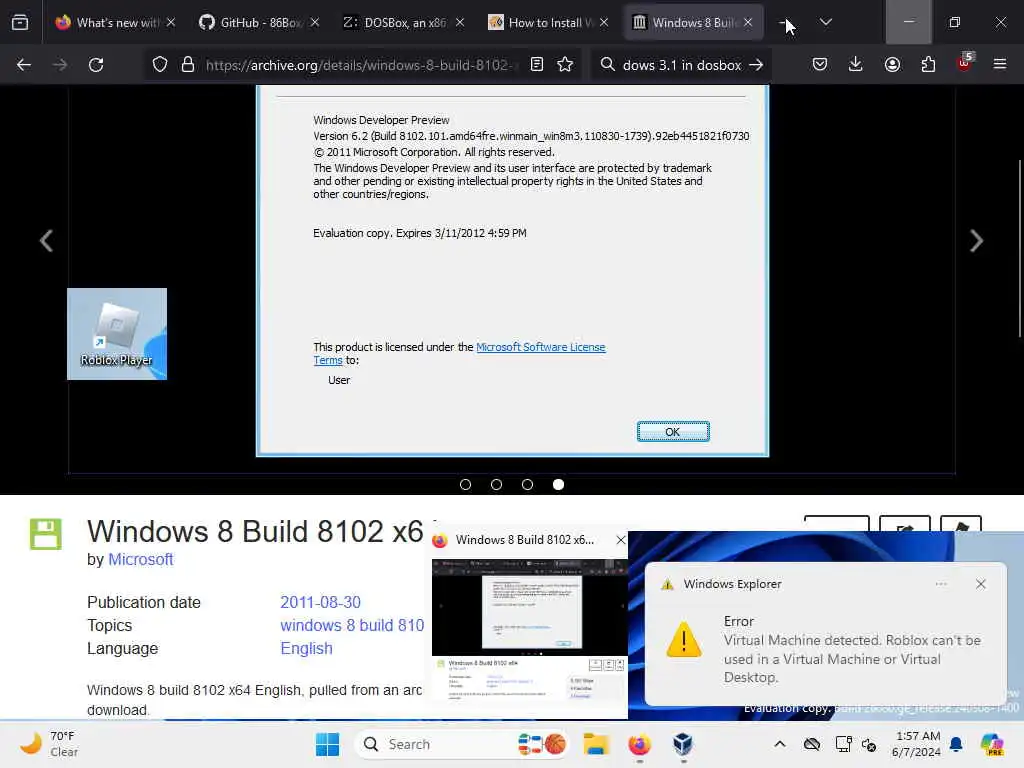This screenshot has height=768, width=1024.
Task: Open the muted volume tray icon
Action: tap(869, 744)
